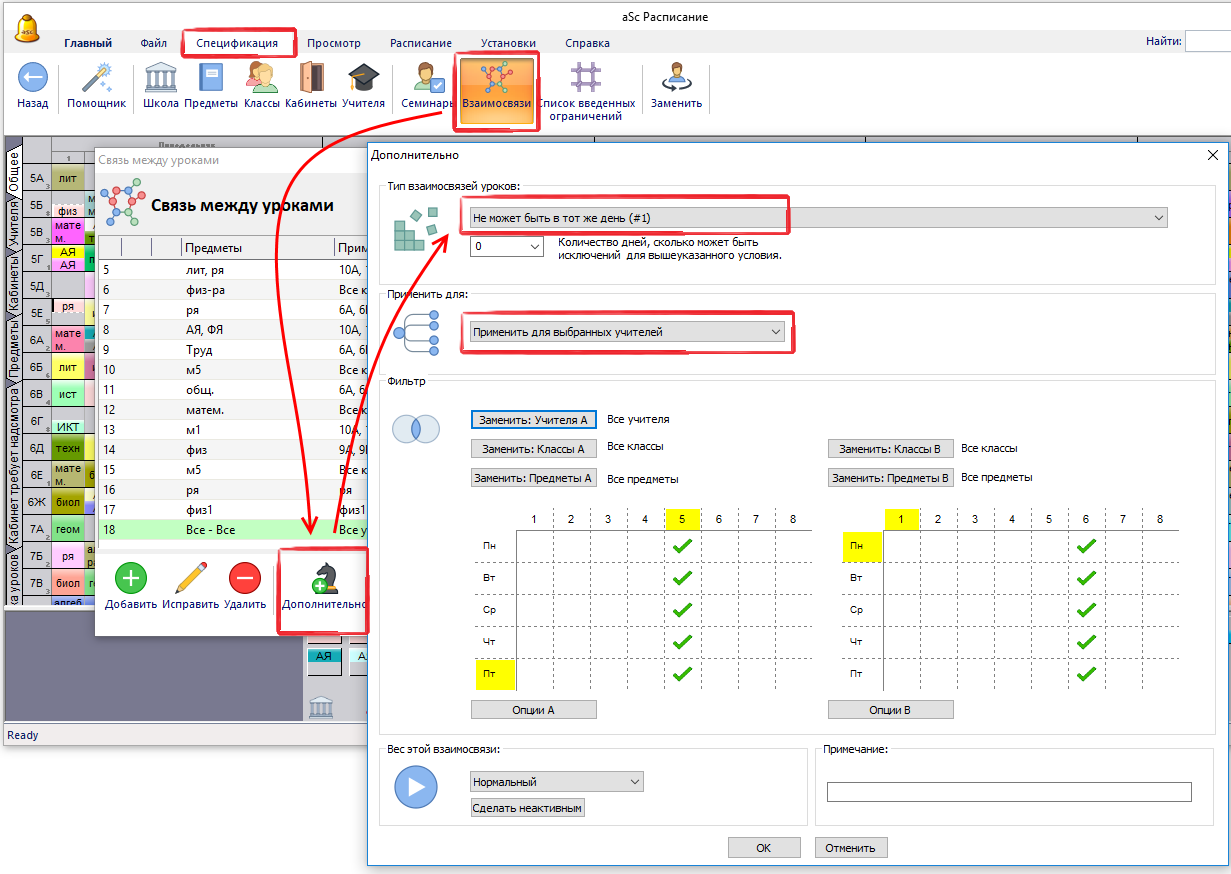
Task: Click the red Удалить minus icon
Action: click(x=244, y=579)
